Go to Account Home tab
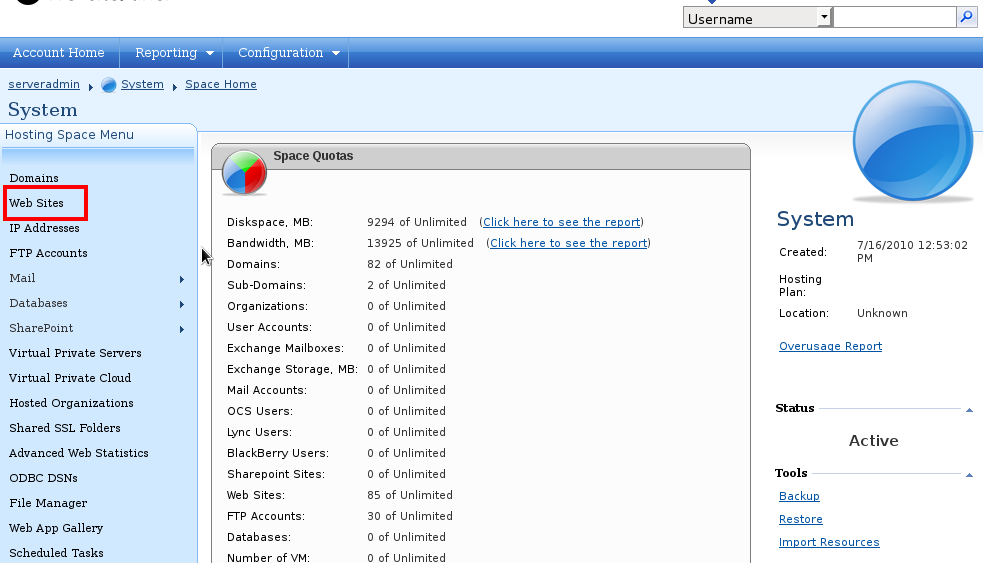The image size is (983, 563). pos(59,53)
